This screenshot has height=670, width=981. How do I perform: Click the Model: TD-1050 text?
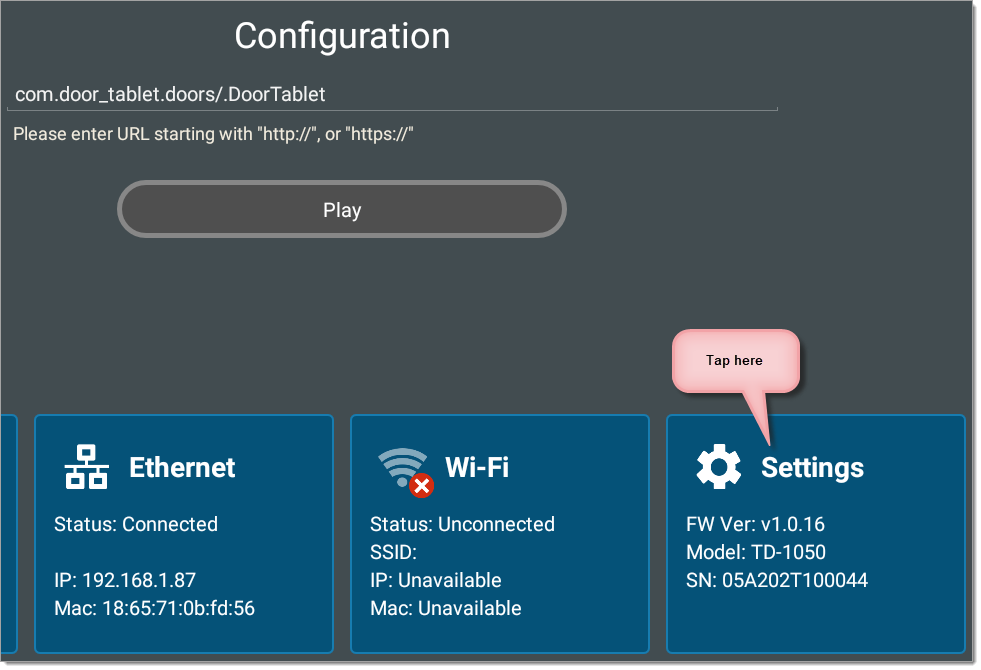pos(756,552)
